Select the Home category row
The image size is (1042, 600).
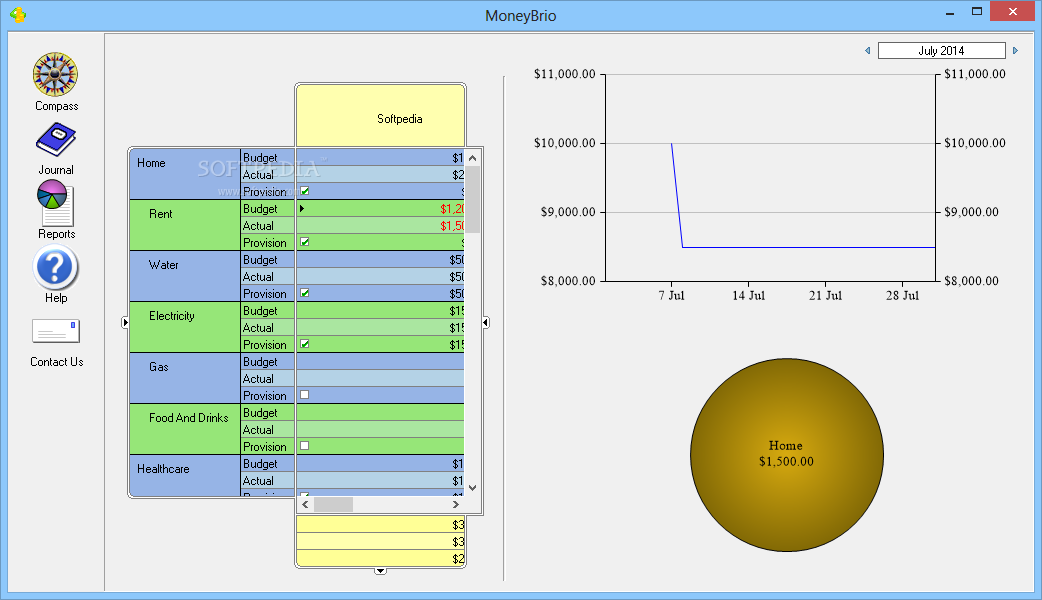[x=185, y=174]
